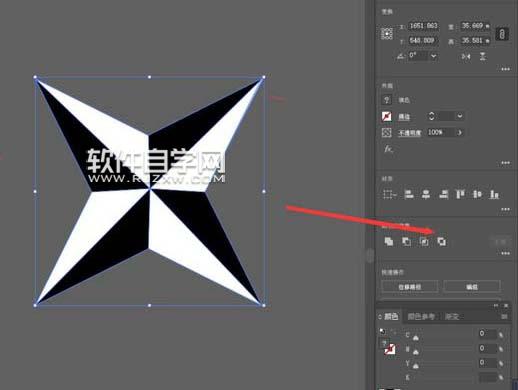
Task: Click the Offset Path (位移路径) button
Action: [x=410, y=287]
